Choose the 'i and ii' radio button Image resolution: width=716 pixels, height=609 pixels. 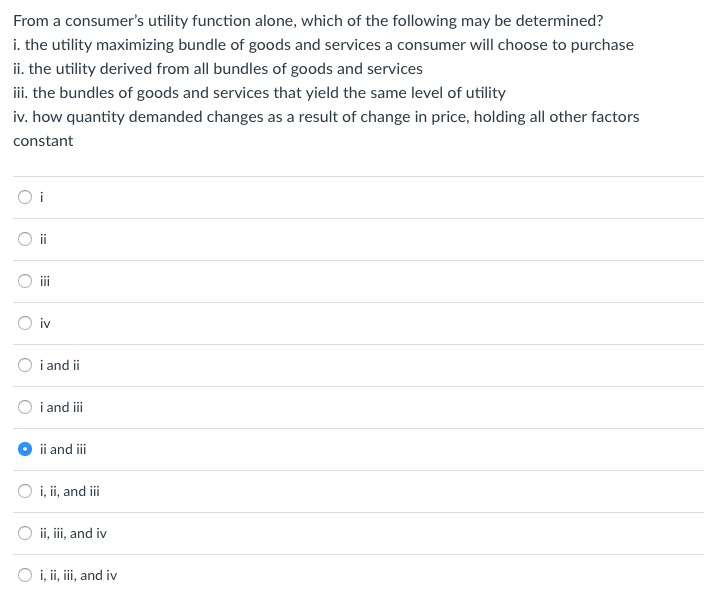click(x=24, y=365)
